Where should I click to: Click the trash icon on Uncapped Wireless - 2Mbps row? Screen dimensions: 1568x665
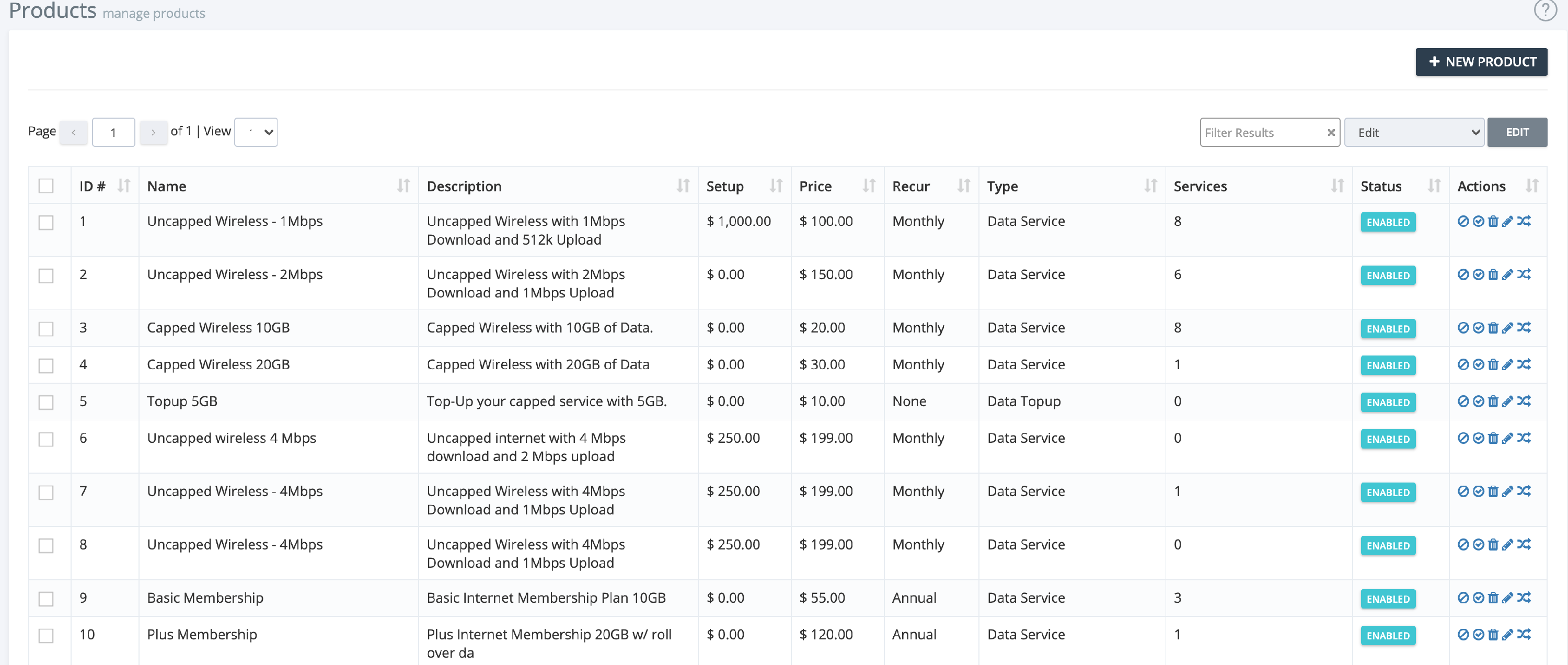[x=1493, y=274]
